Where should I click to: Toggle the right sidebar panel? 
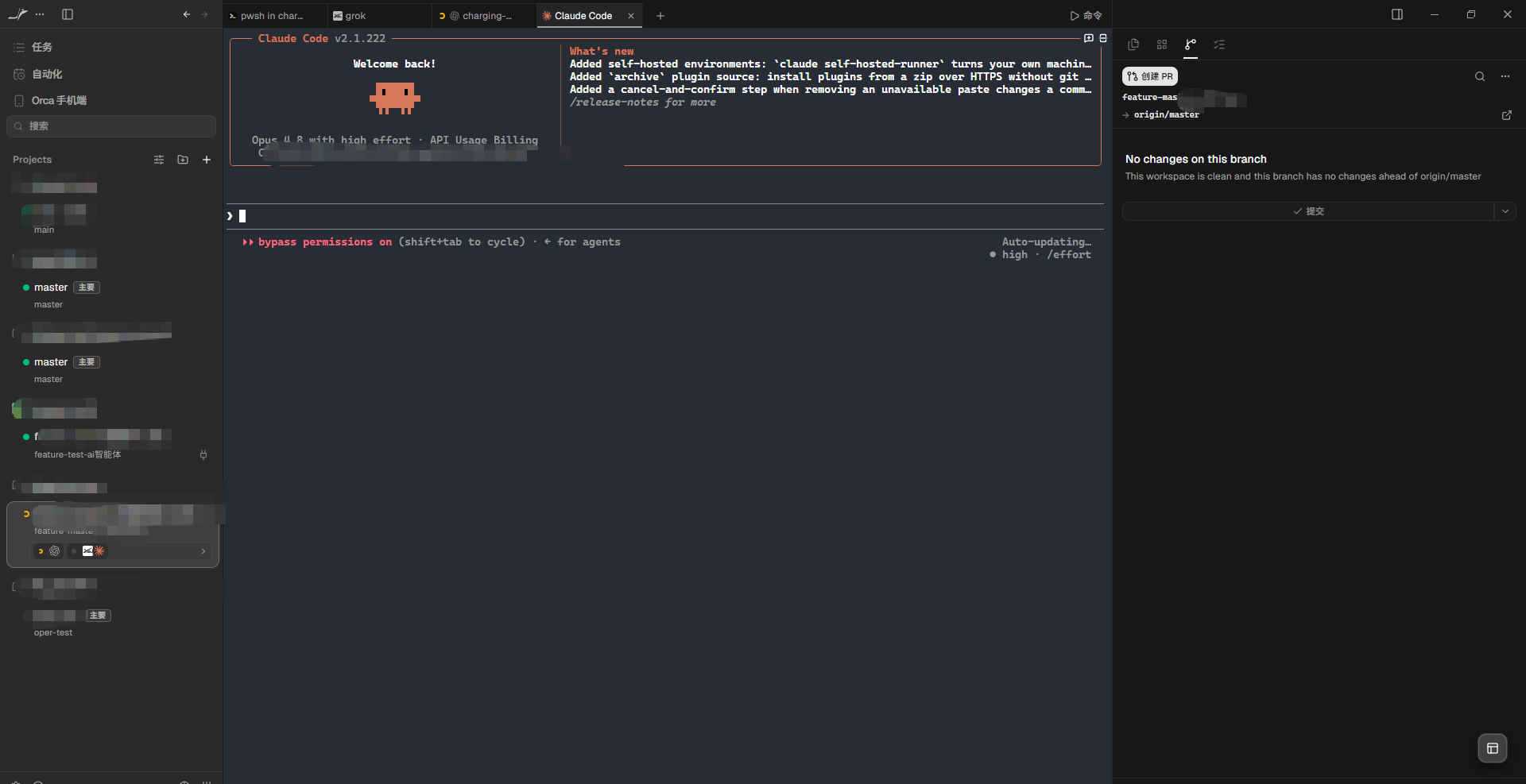[x=1397, y=14]
